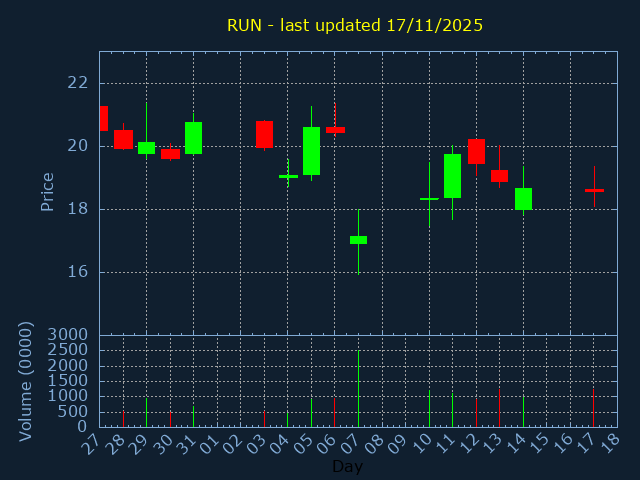Click the price tick label 22
This screenshot has height=480, width=640.
pos(77,83)
